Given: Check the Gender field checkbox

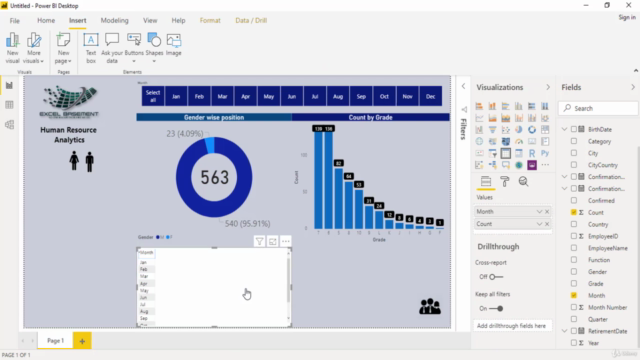Looking at the screenshot, I should [574, 271].
